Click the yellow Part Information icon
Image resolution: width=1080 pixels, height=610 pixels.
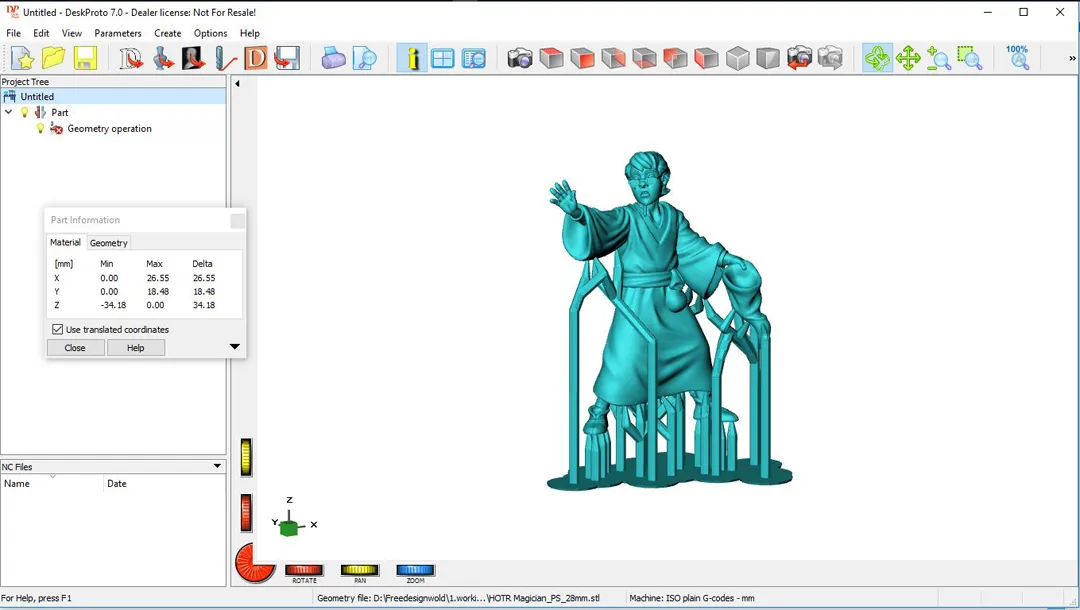tap(411, 58)
